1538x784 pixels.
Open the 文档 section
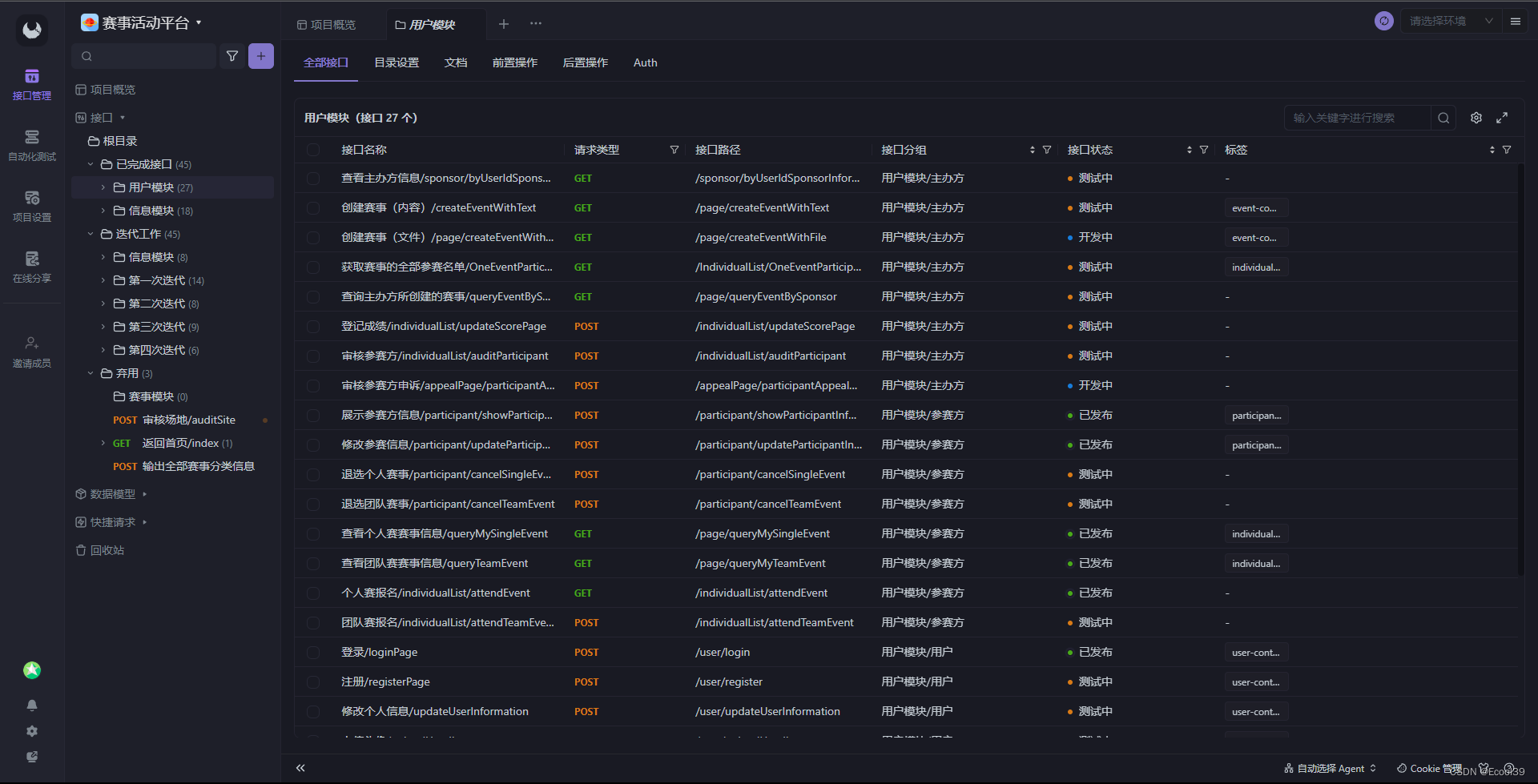click(455, 62)
